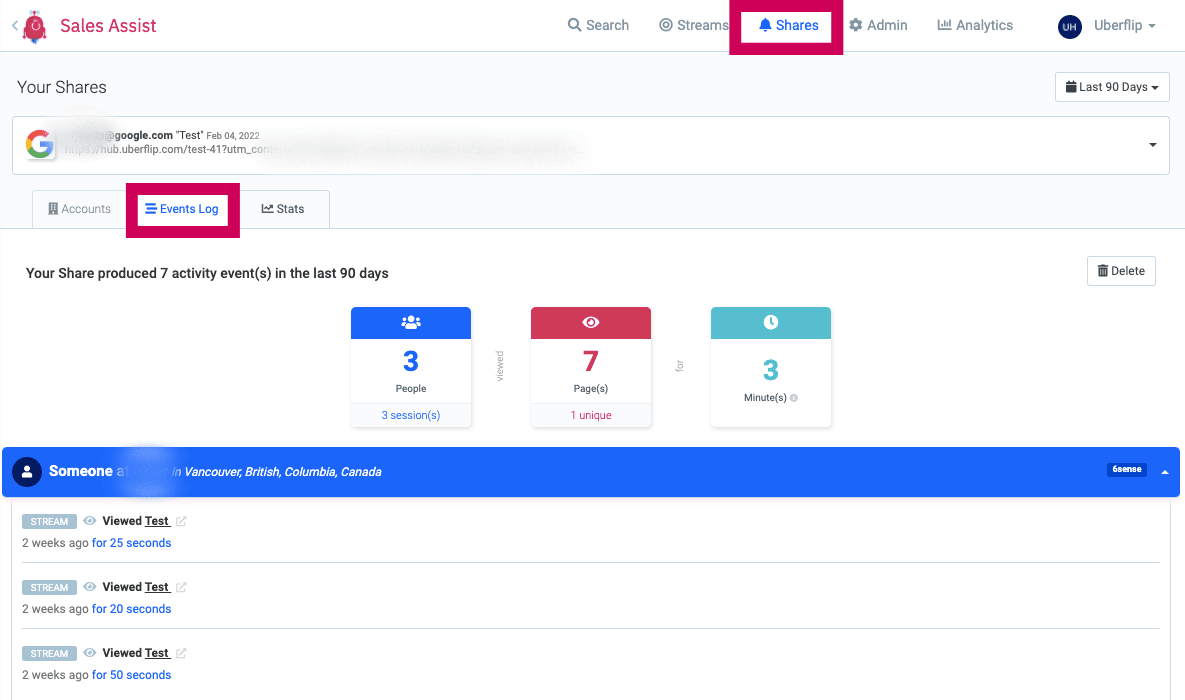Open Test link in the 50 seconds event
This screenshot has width=1185, height=700.
point(157,652)
